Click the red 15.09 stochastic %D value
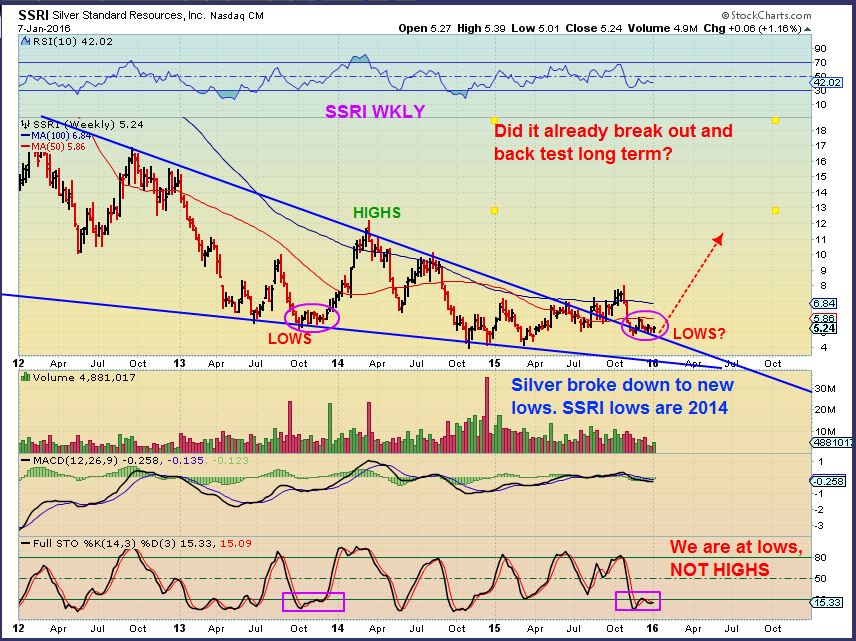 tap(235, 544)
